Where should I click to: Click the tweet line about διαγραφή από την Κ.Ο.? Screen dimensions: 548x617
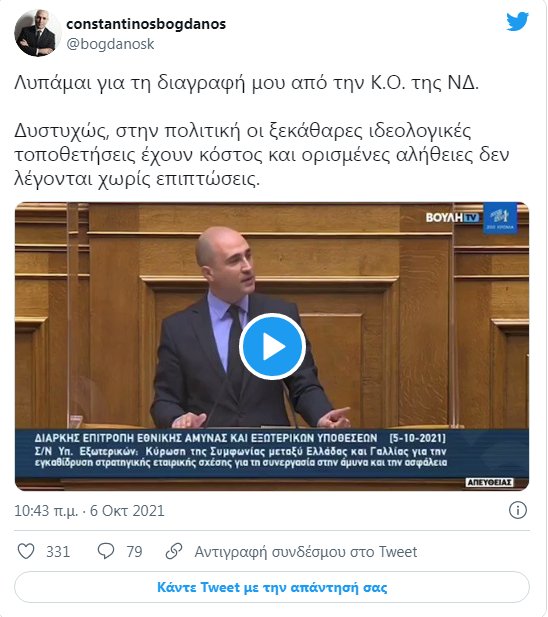point(247,83)
